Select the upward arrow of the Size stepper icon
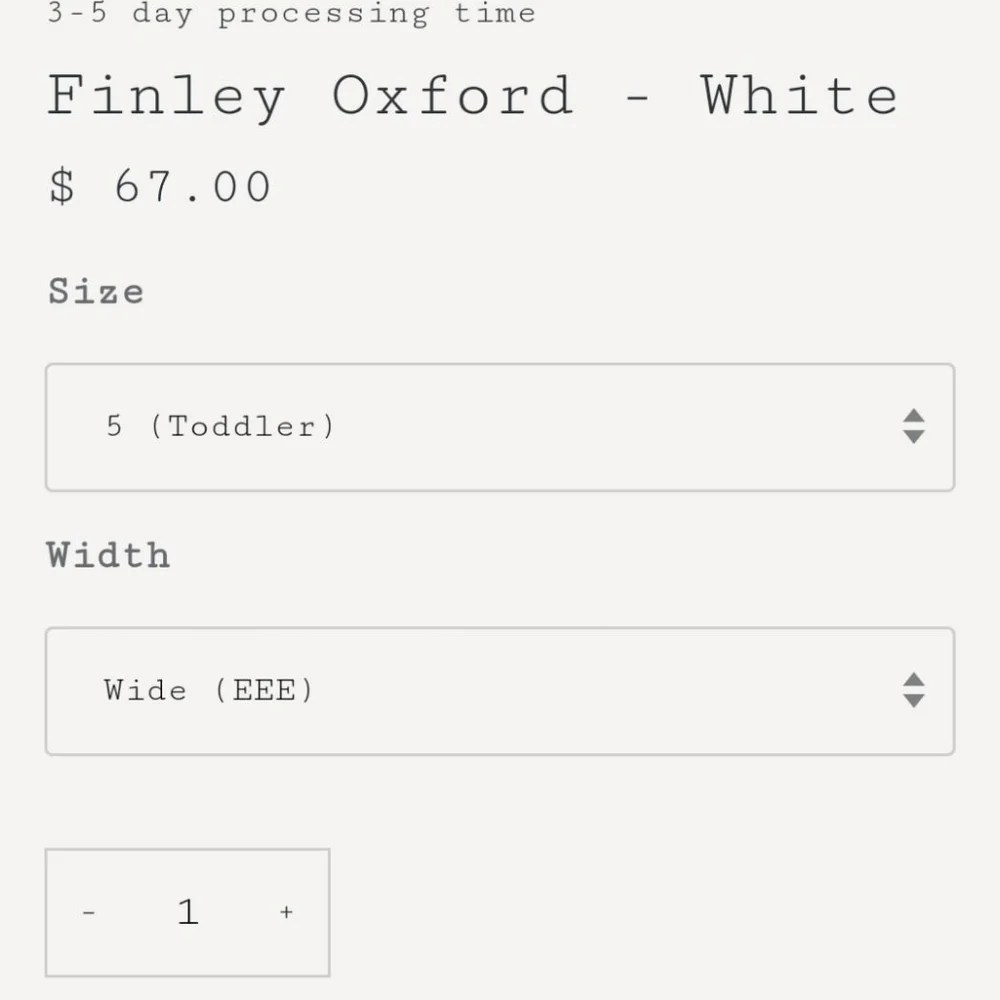The height and width of the screenshot is (1000, 1000). tap(914, 414)
